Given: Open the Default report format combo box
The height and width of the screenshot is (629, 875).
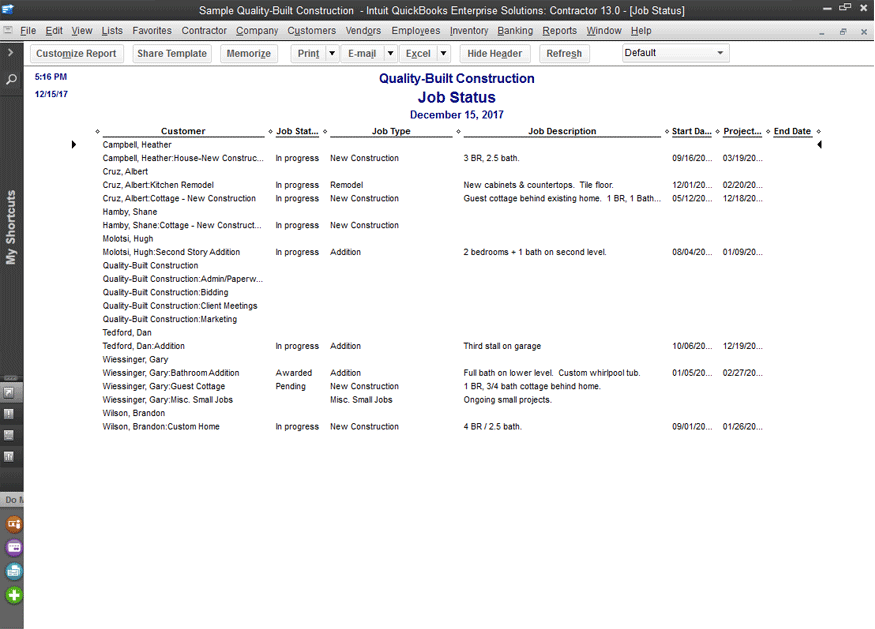Looking at the screenshot, I should coord(675,53).
